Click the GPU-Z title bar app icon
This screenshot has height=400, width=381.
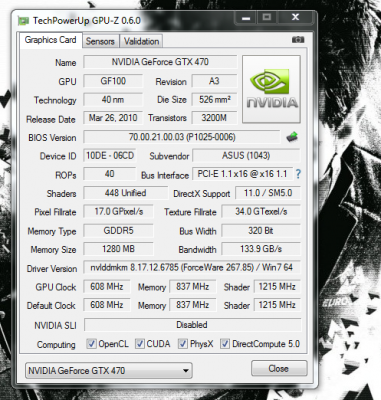point(23,21)
